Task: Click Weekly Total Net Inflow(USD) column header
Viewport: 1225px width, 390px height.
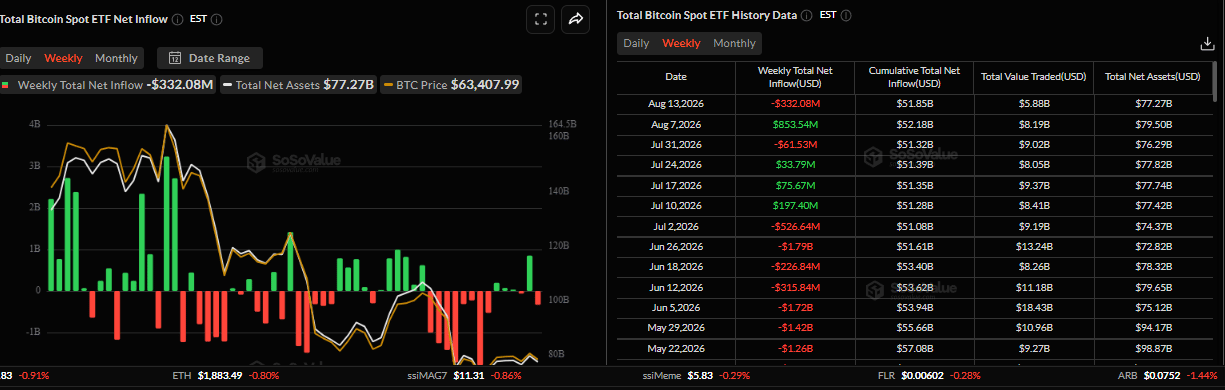Action: [796, 76]
